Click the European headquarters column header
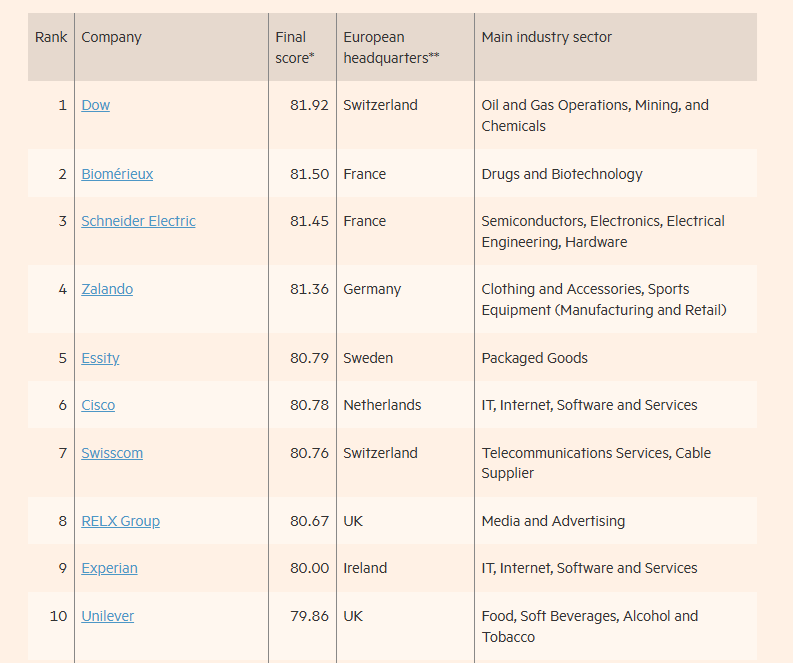 (391, 47)
